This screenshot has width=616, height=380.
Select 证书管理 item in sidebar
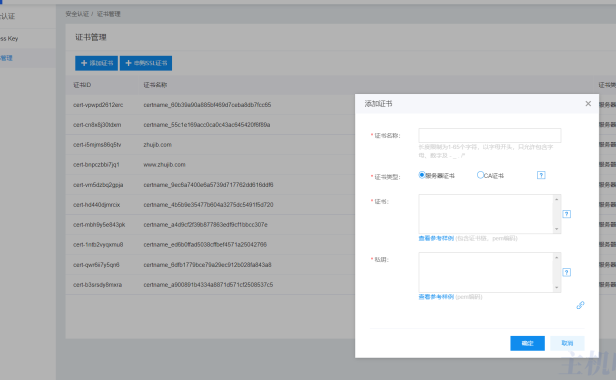[28, 58]
